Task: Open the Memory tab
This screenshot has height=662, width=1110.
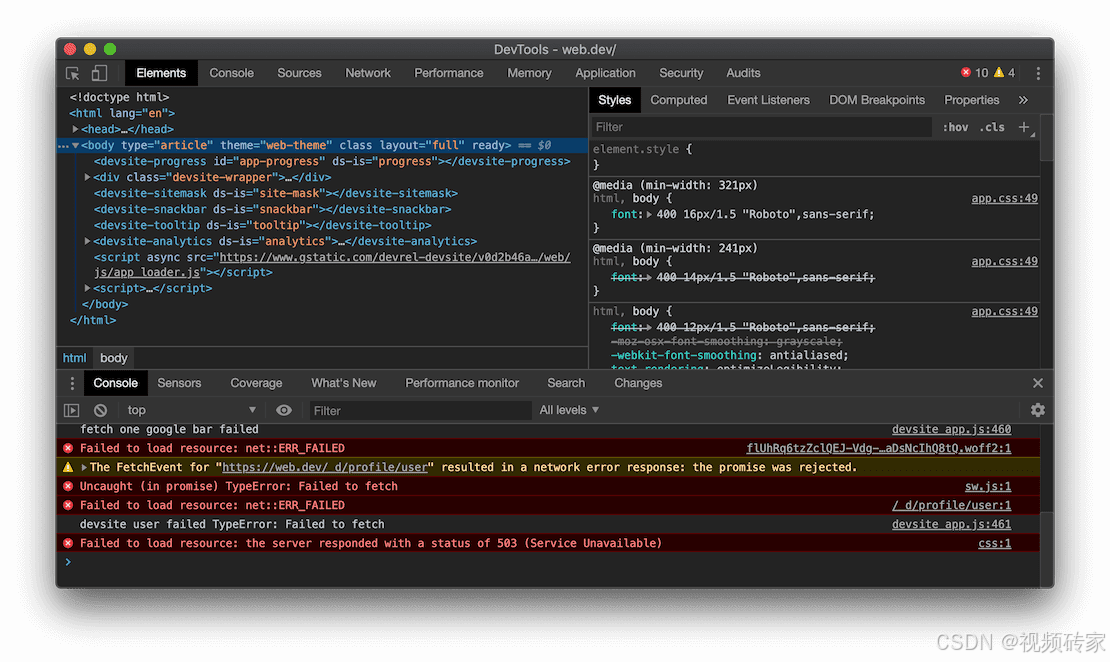Action: tap(530, 73)
